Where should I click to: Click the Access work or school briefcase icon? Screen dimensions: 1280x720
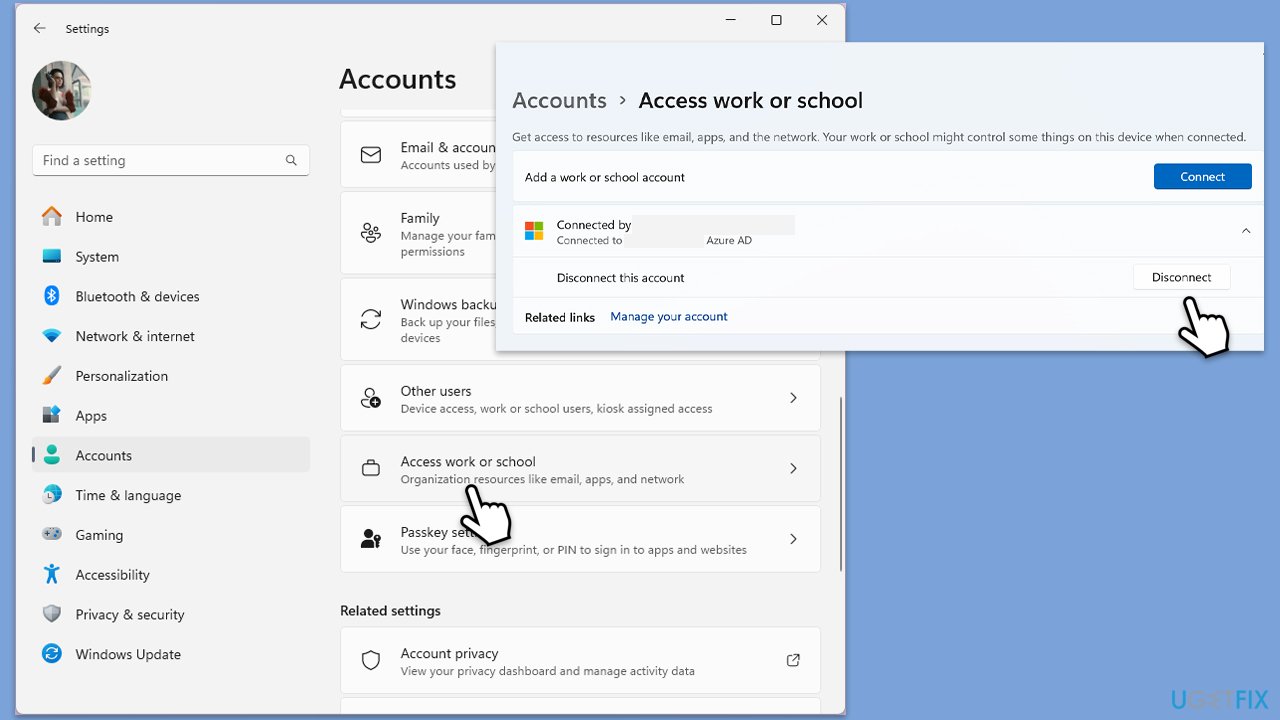[x=371, y=468]
